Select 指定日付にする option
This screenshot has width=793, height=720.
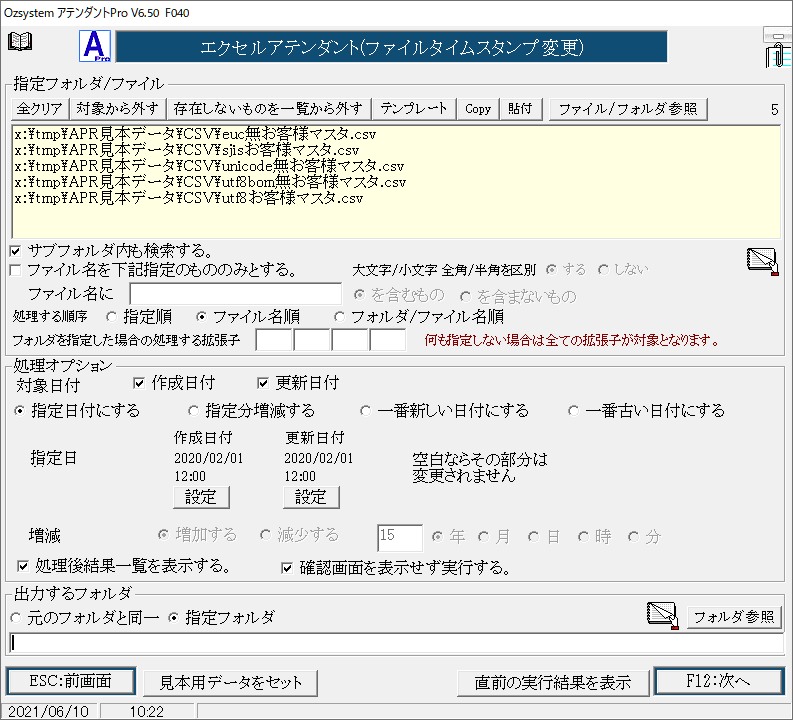tap(19, 411)
